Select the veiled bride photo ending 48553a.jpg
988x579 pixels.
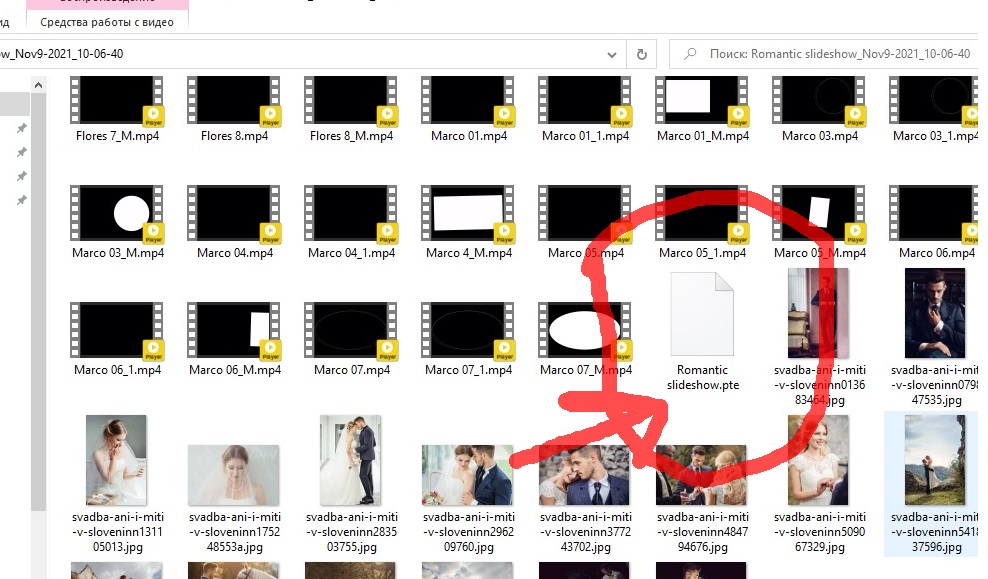click(x=234, y=475)
